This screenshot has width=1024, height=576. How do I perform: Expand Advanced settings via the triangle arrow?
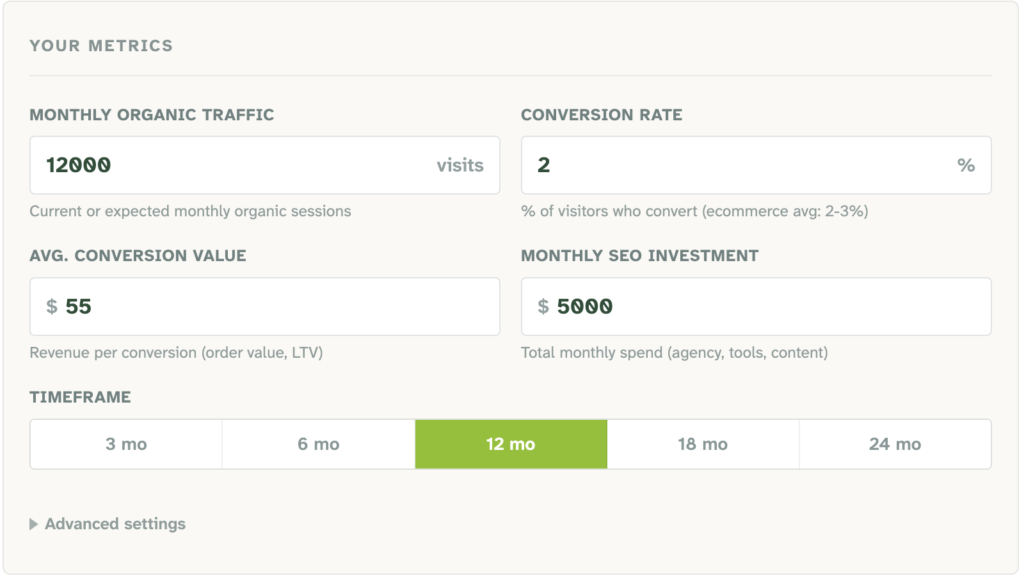pos(34,524)
